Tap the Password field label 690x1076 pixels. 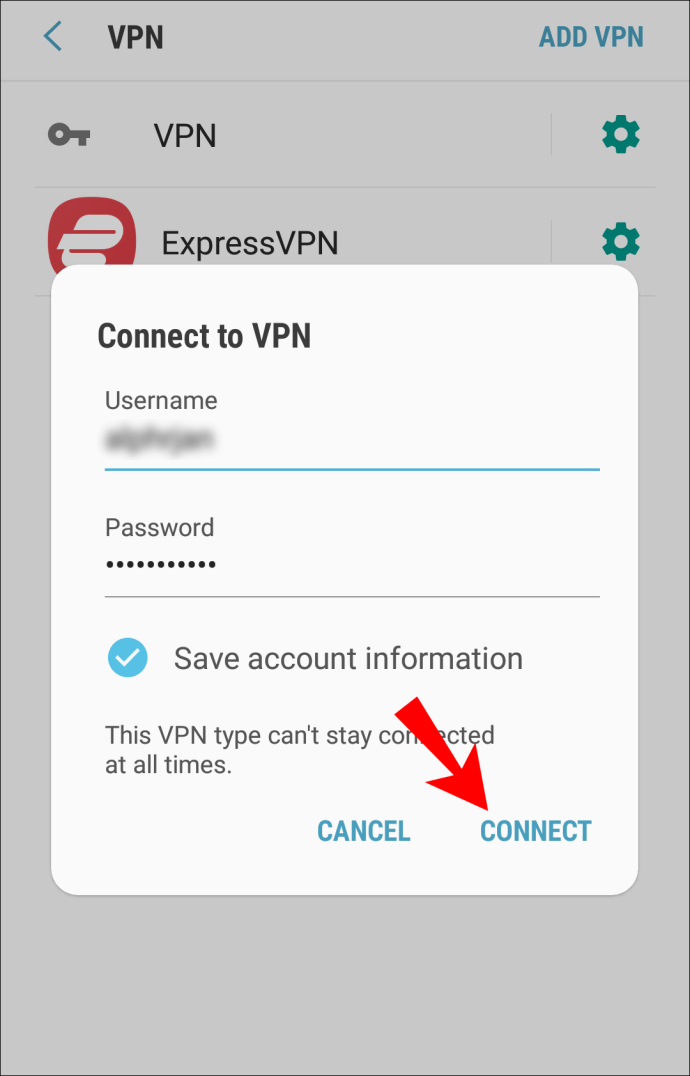[160, 527]
